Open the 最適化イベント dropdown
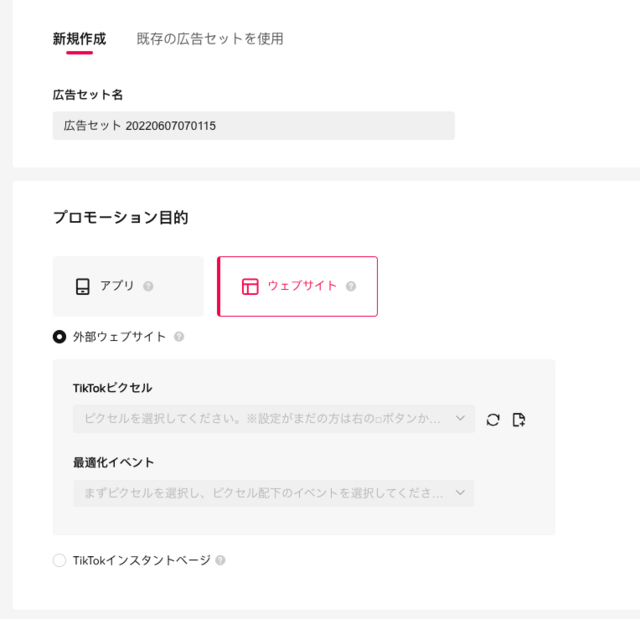Screen dimensions: 640x619 [x=274, y=493]
